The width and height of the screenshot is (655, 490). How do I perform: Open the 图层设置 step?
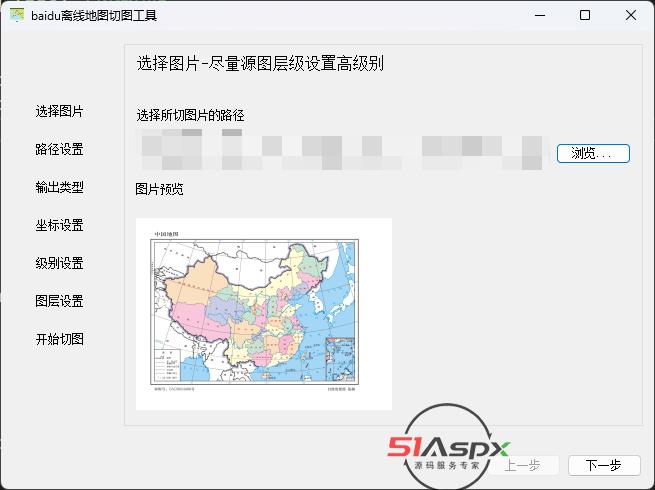(x=59, y=301)
